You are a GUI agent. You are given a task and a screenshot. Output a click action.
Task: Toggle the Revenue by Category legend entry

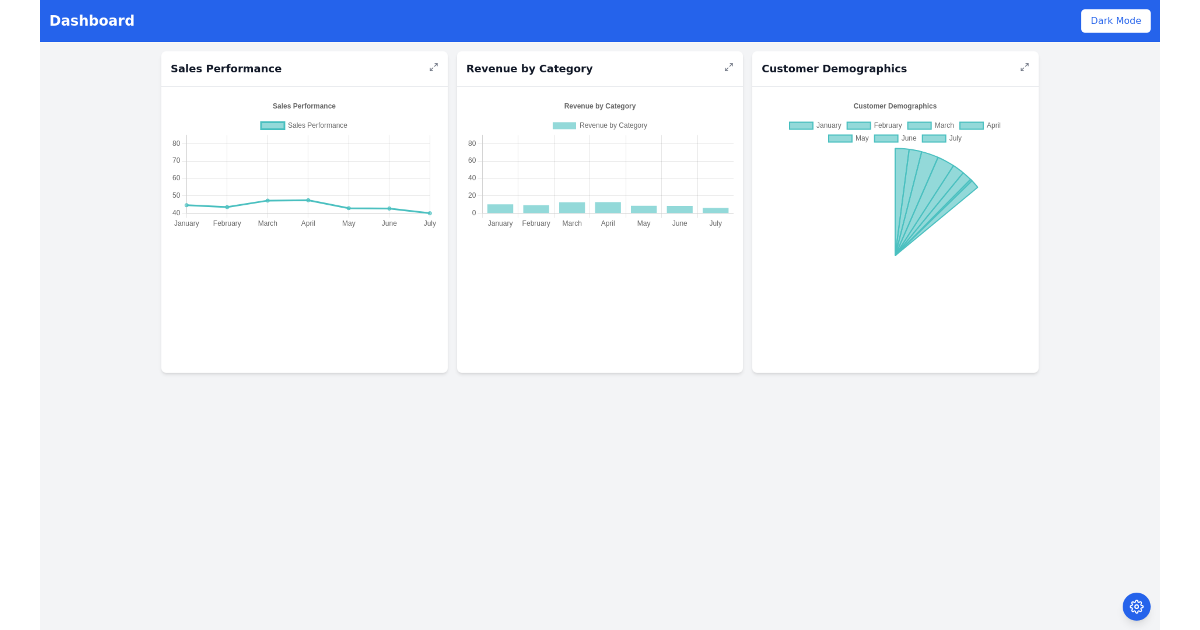[600, 125]
